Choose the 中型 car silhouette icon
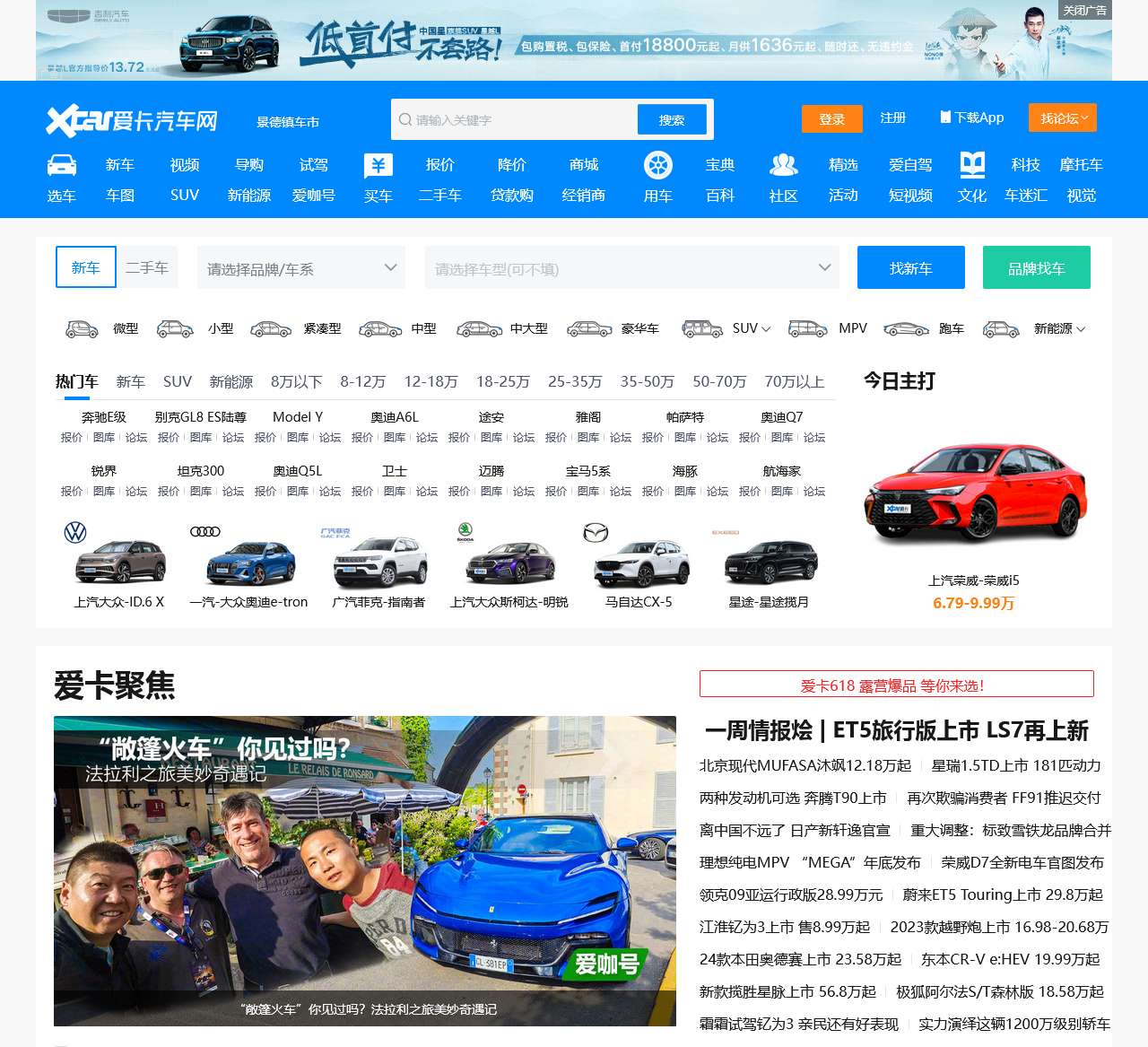The width and height of the screenshot is (1148, 1047). (x=380, y=329)
